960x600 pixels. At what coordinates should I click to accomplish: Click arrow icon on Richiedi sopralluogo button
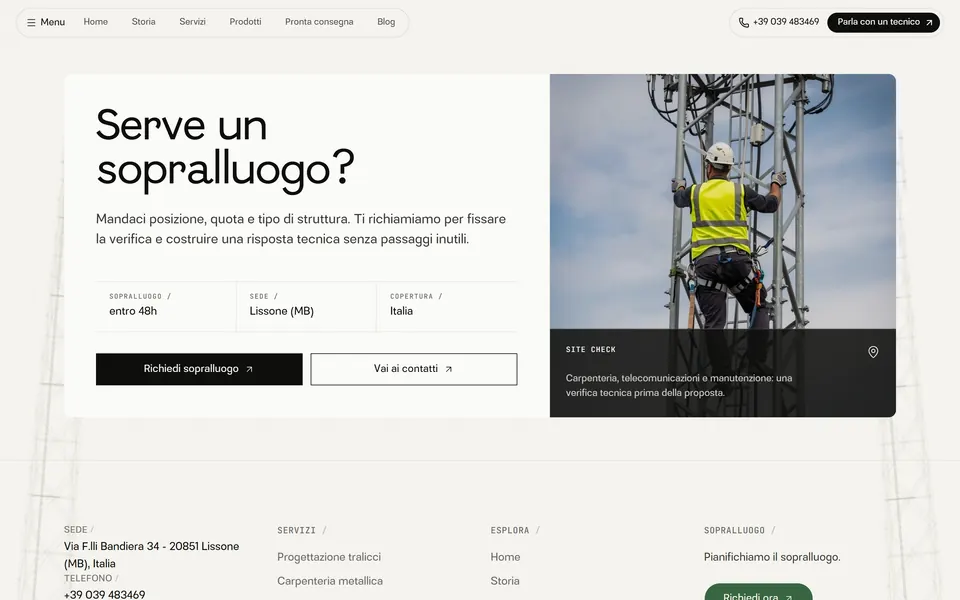(x=249, y=369)
